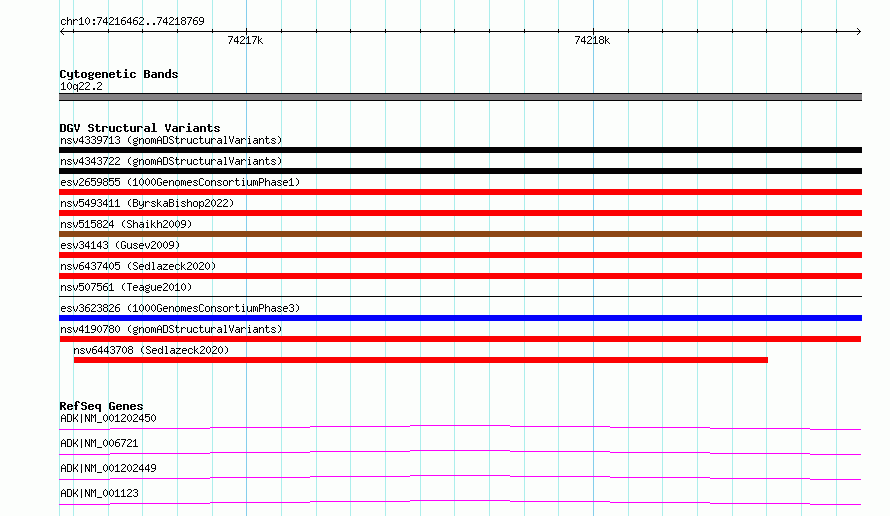The height and width of the screenshot is (516, 890).
Task: Open the ADK|NM_006721 transcript label
Action: (x=99, y=443)
